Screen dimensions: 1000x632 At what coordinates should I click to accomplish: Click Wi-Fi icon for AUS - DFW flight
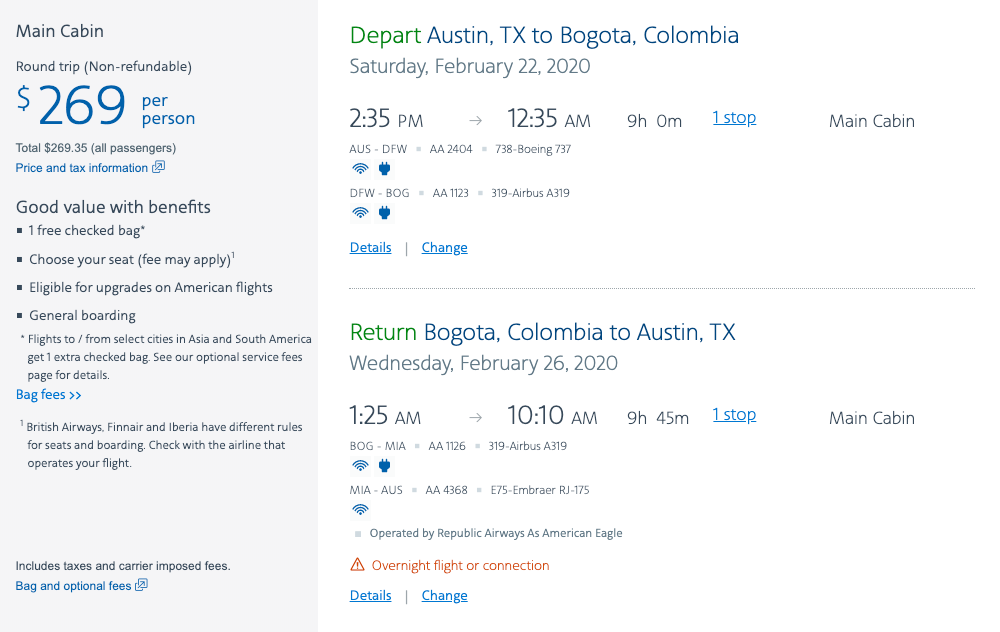pyautogui.click(x=360, y=169)
